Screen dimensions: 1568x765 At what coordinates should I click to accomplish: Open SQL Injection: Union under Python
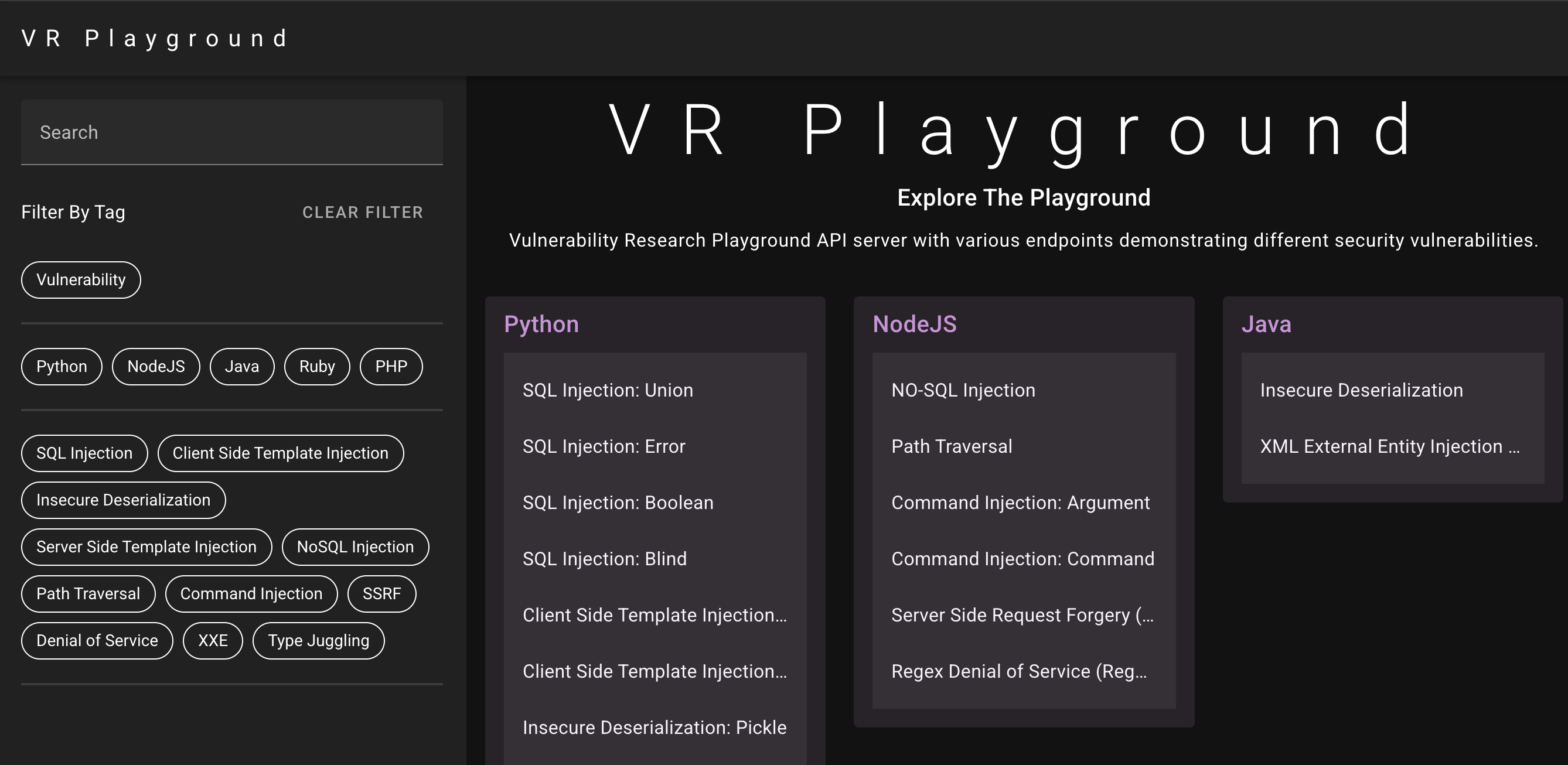608,390
